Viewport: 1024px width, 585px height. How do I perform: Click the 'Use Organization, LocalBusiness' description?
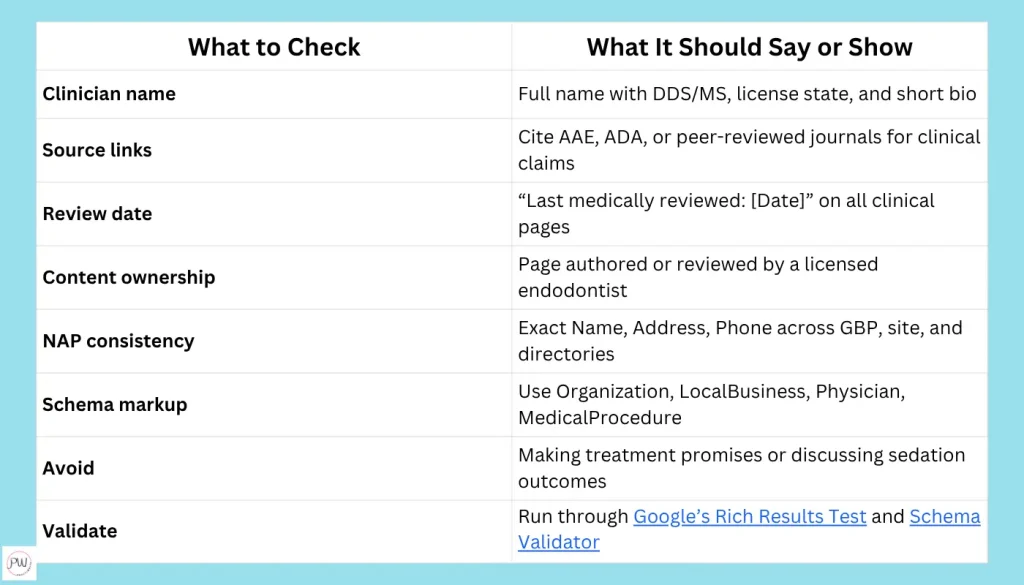(711, 404)
